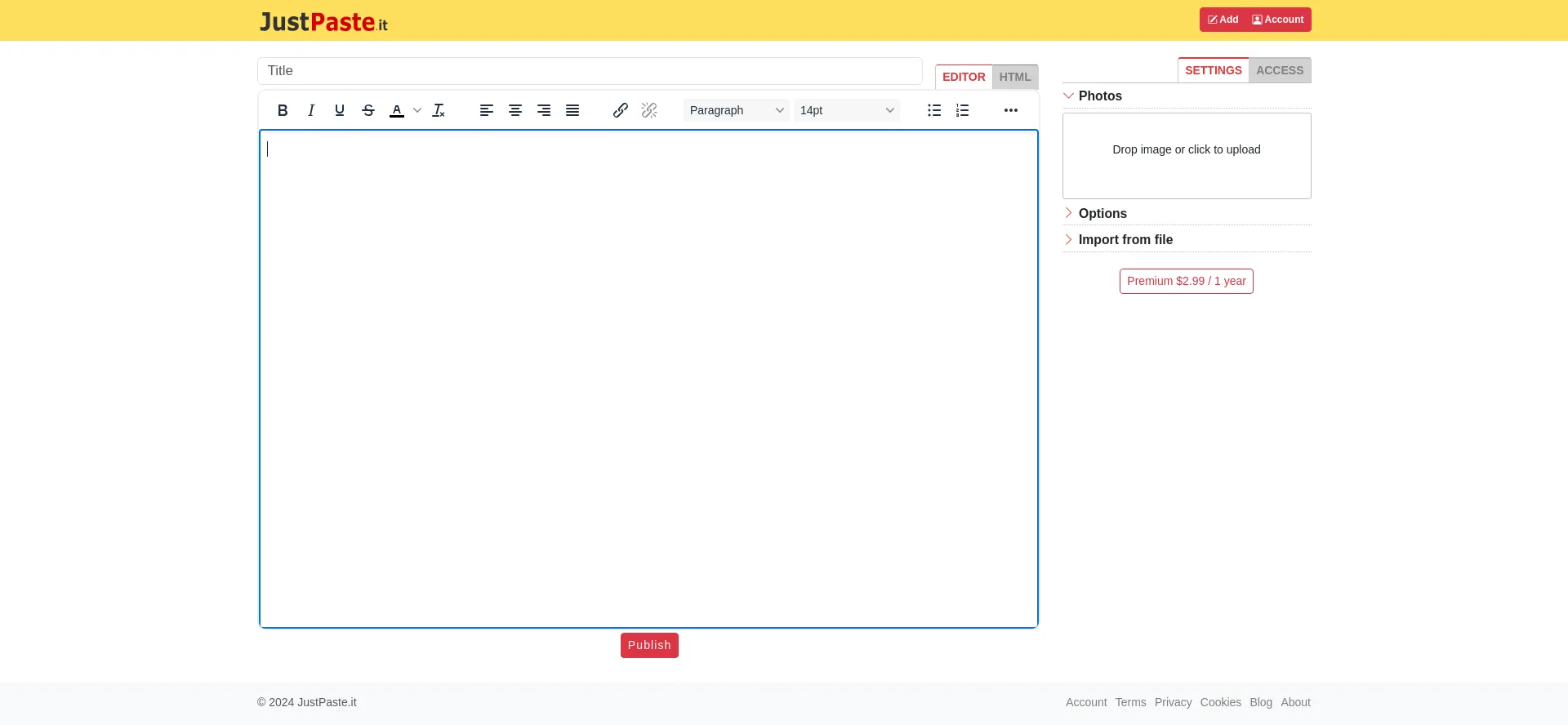
Task: Open the Blog footer link
Action: coord(1261,702)
